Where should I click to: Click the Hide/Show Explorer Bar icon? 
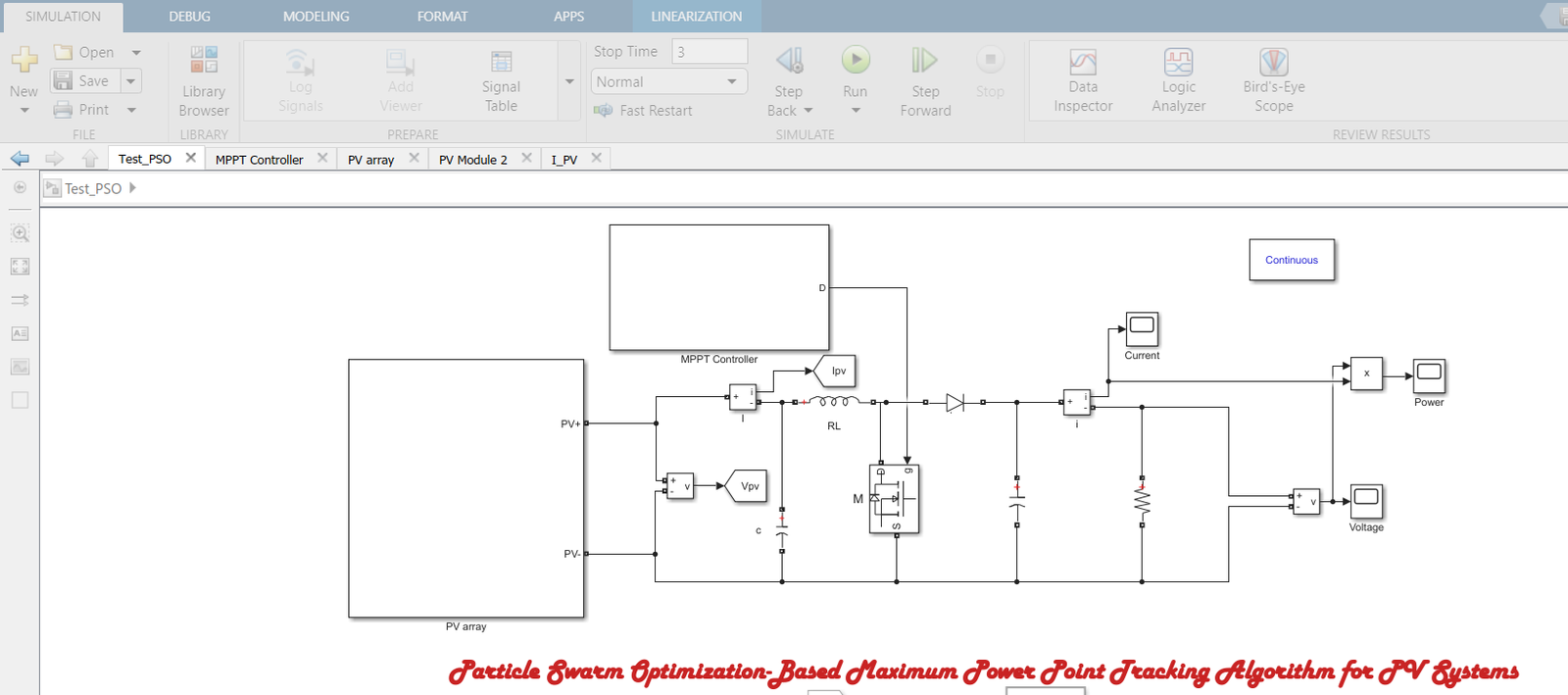tap(20, 187)
